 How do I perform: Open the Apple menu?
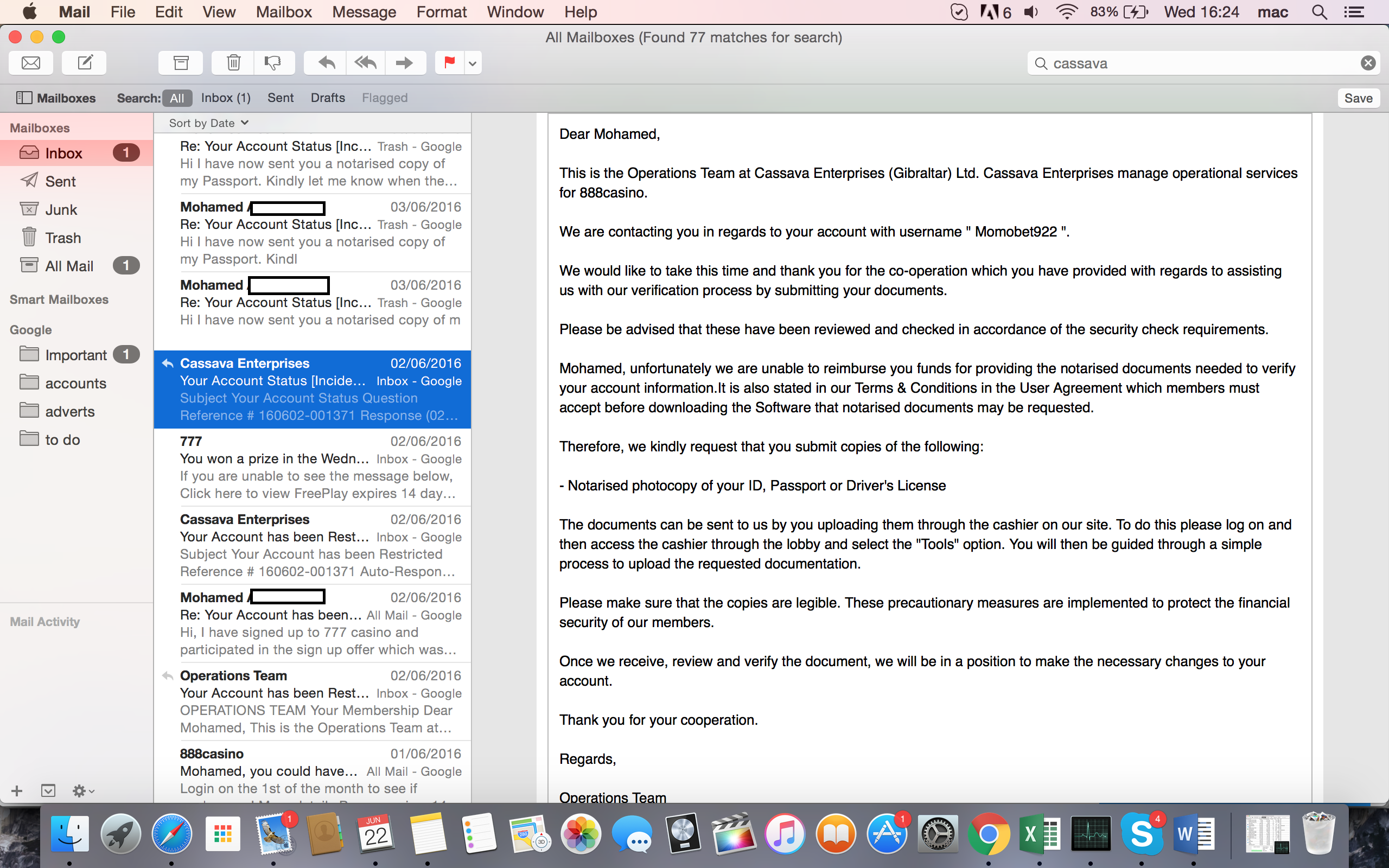click(x=29, y=12)
